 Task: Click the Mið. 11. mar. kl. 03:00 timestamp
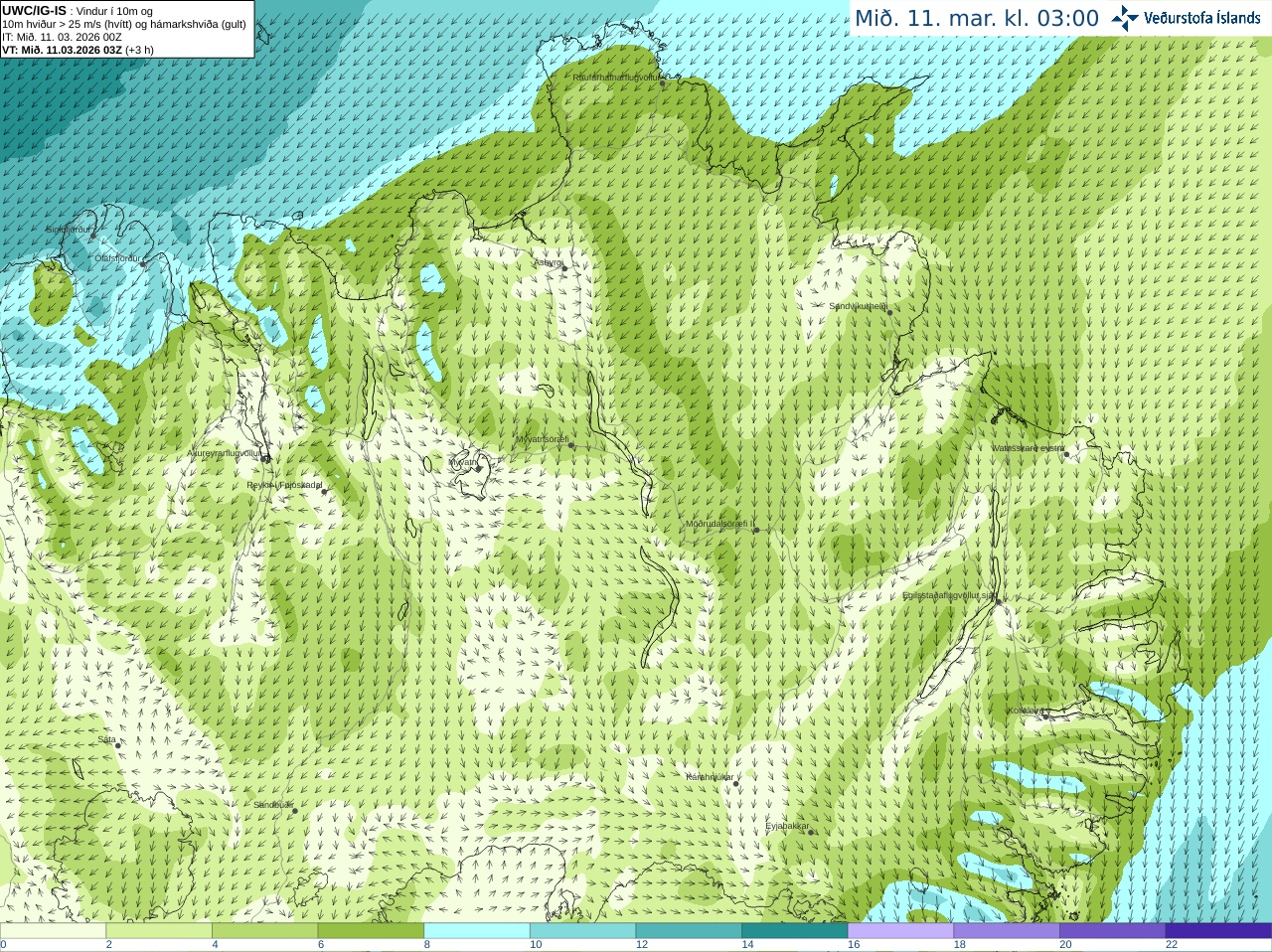click(x=977, y=19)
